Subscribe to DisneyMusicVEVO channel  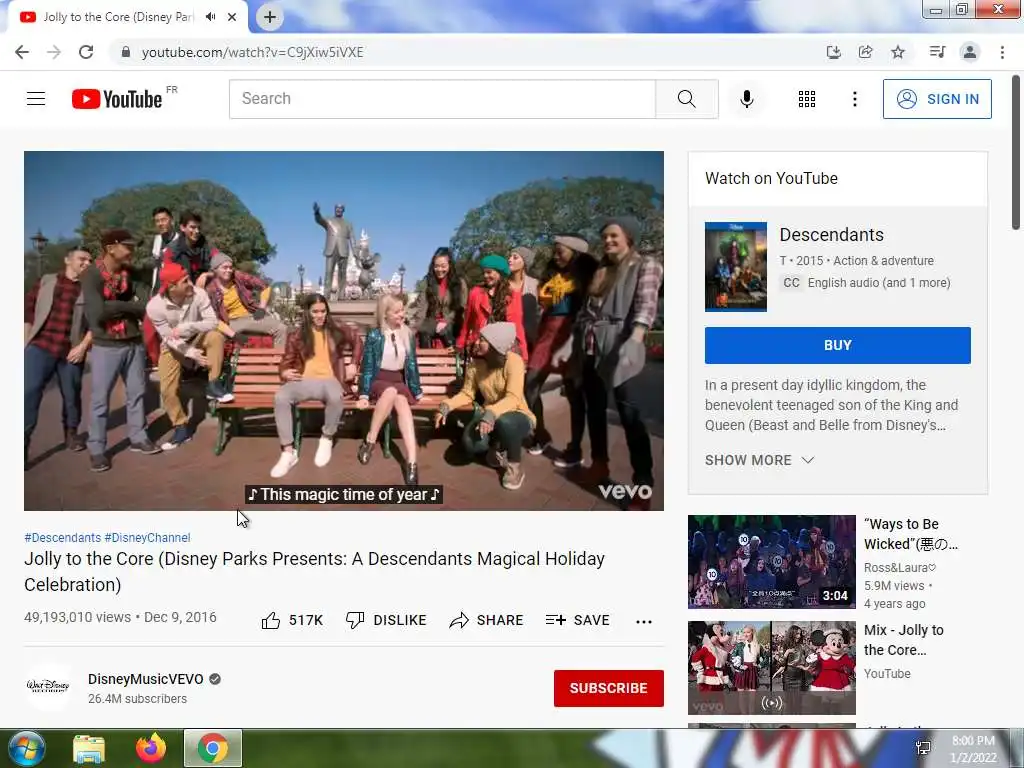[609, 688]
